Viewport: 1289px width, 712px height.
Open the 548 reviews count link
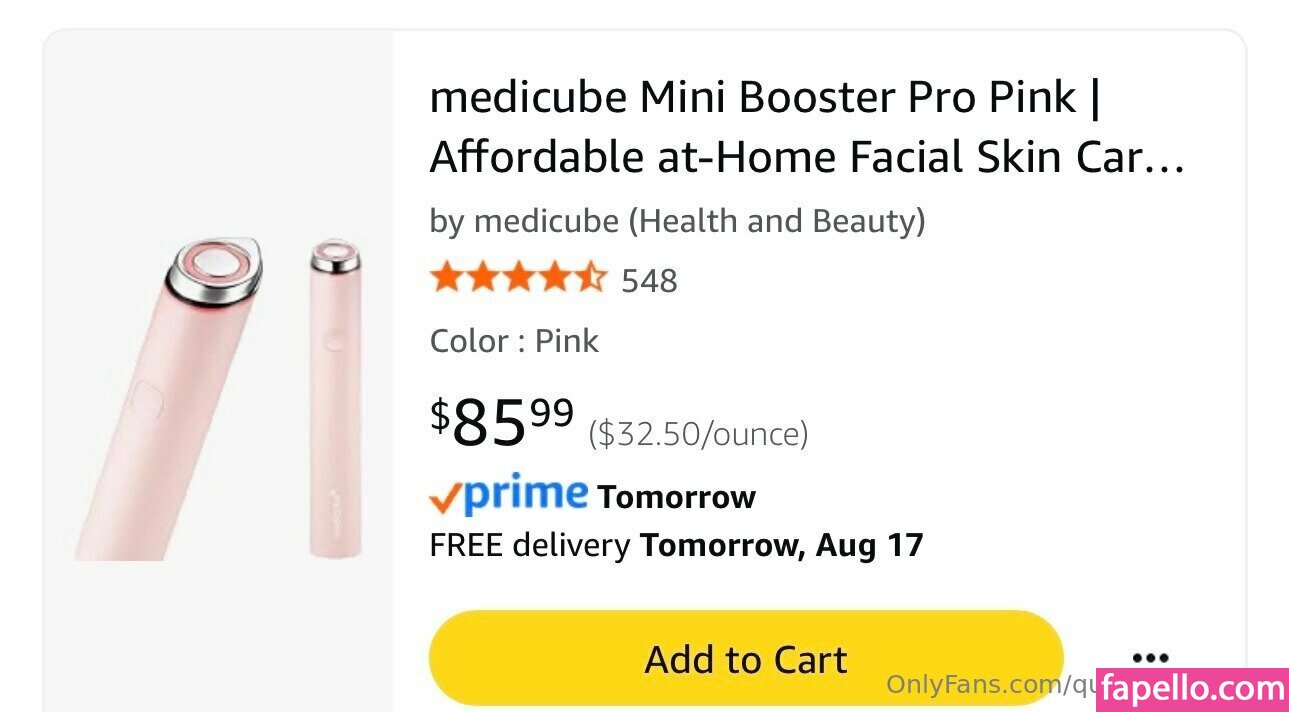(x=649, y=281)
